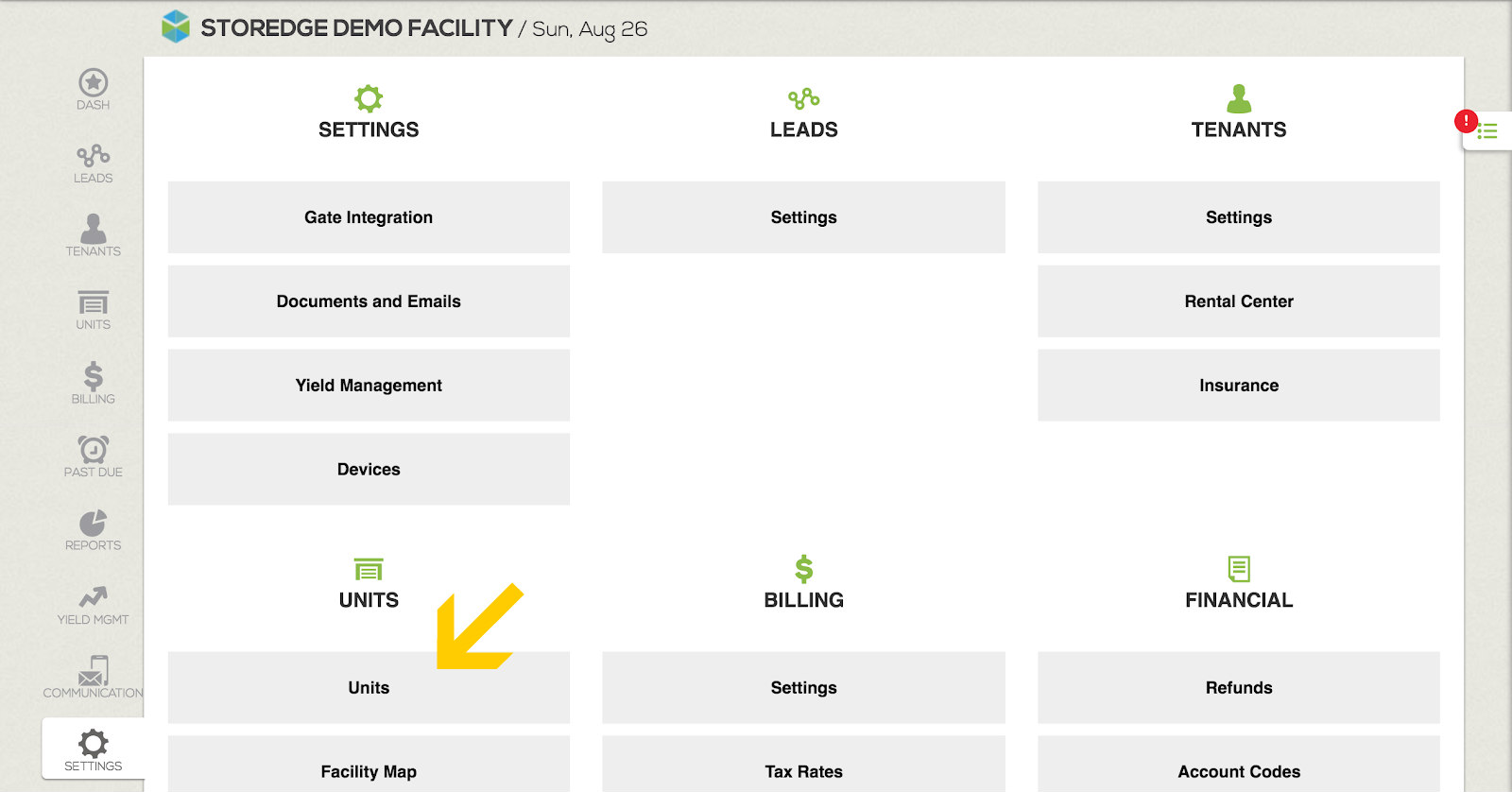Click the Units button under Units section
Screen dimensions: 1512x792
[369, 688]
